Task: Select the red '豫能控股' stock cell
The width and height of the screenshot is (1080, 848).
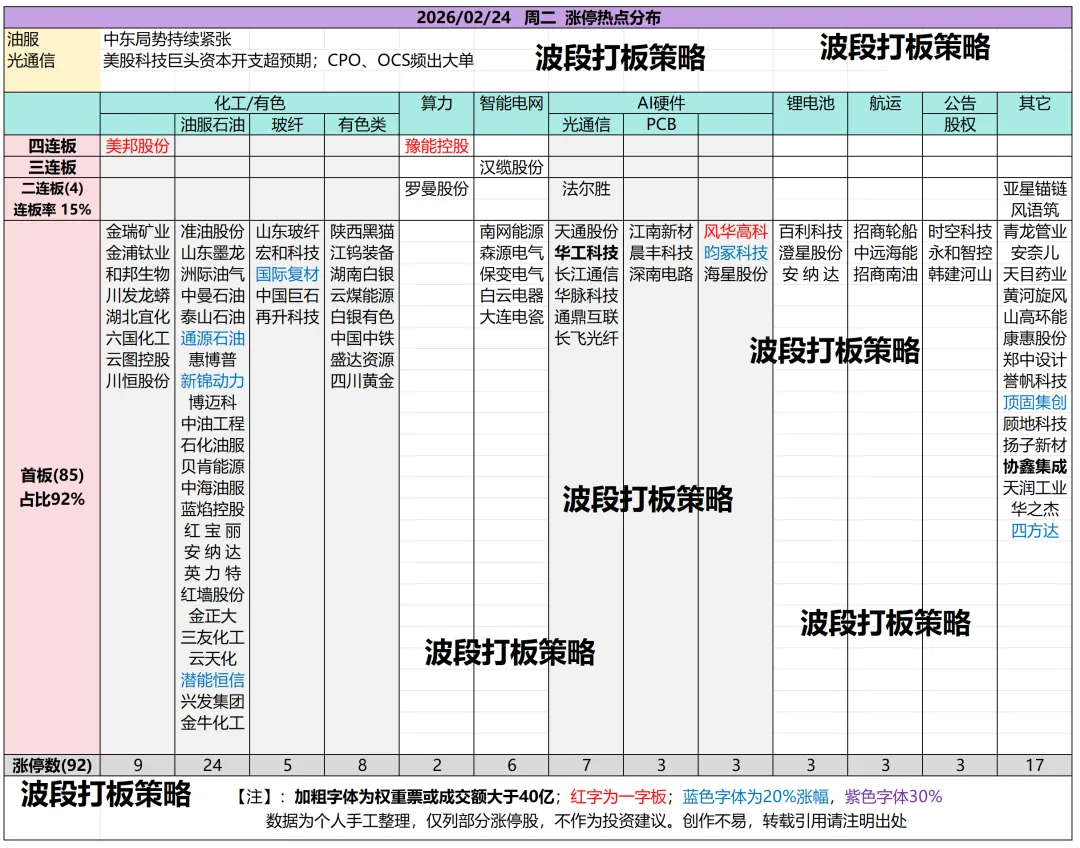Action: point(437,146)
